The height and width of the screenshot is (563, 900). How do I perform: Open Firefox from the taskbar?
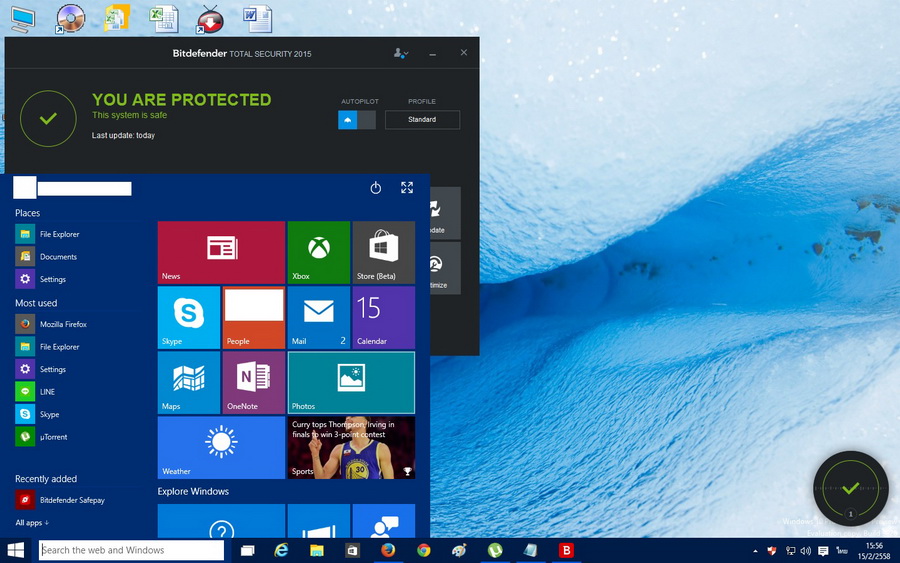click(x=388, y=551)
